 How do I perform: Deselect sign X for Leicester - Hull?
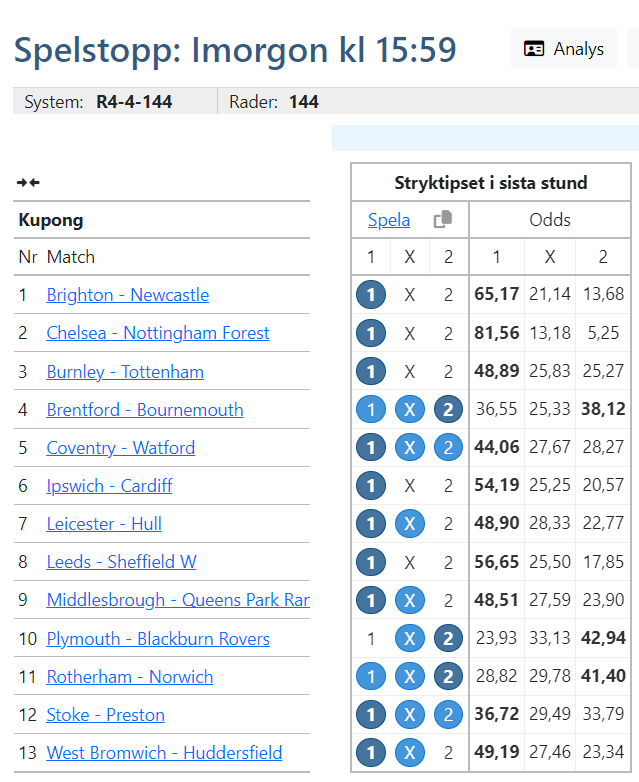tap(410, 524)
